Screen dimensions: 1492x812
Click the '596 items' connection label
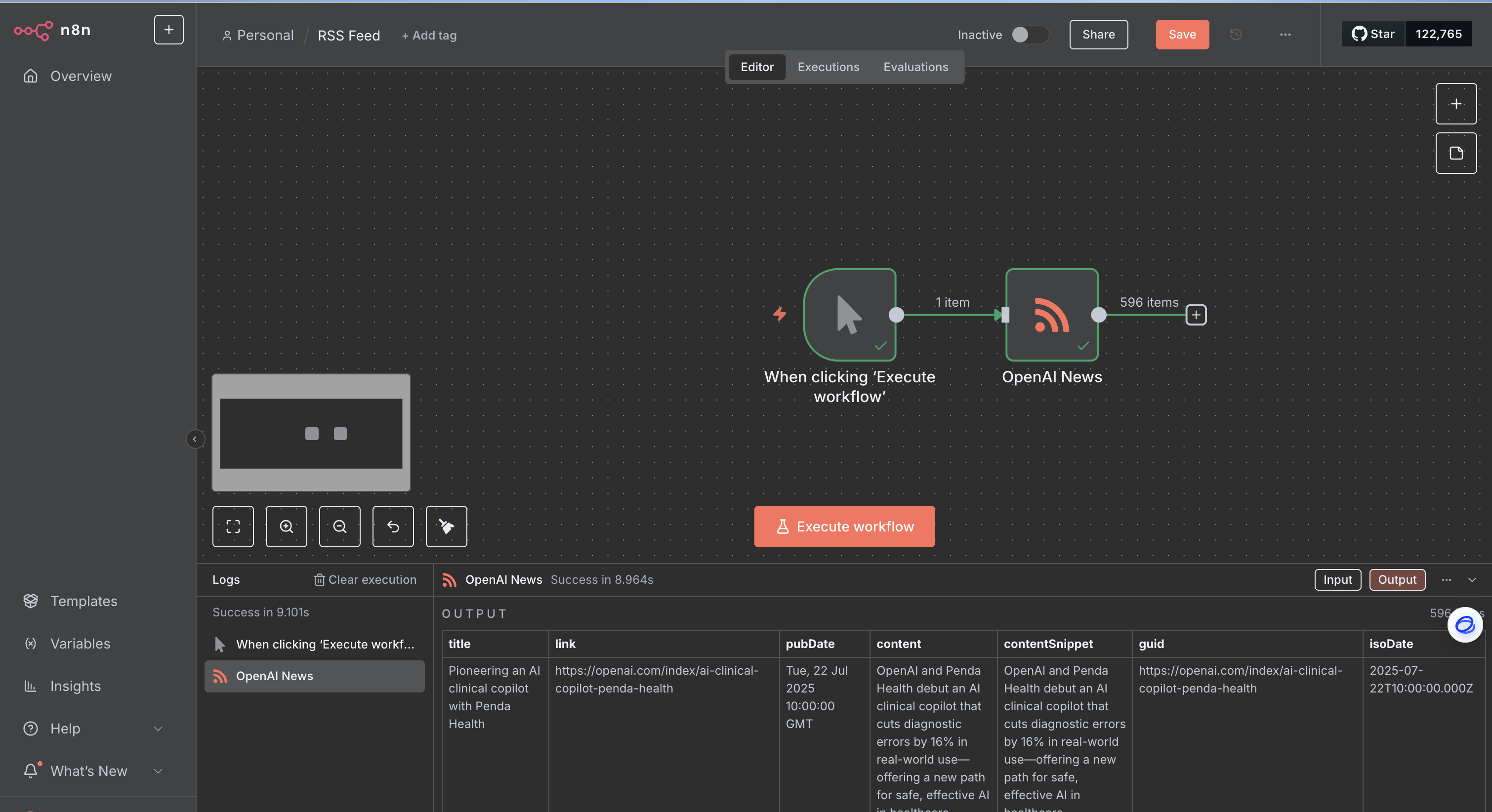(1149, 302)
